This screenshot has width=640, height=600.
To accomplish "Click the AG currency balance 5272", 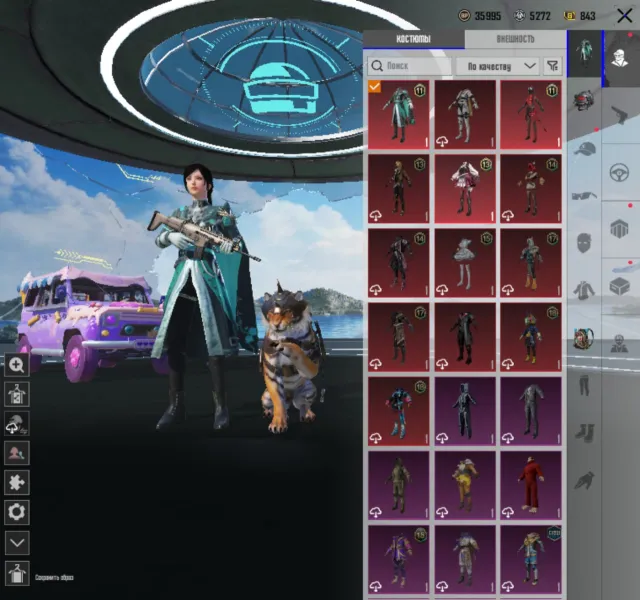I will tap(532, 16).
